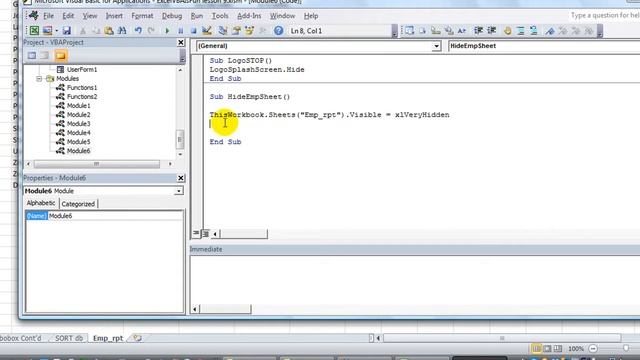
Task: Close the Project - VBAProject panel
Action: click(181, 42)
